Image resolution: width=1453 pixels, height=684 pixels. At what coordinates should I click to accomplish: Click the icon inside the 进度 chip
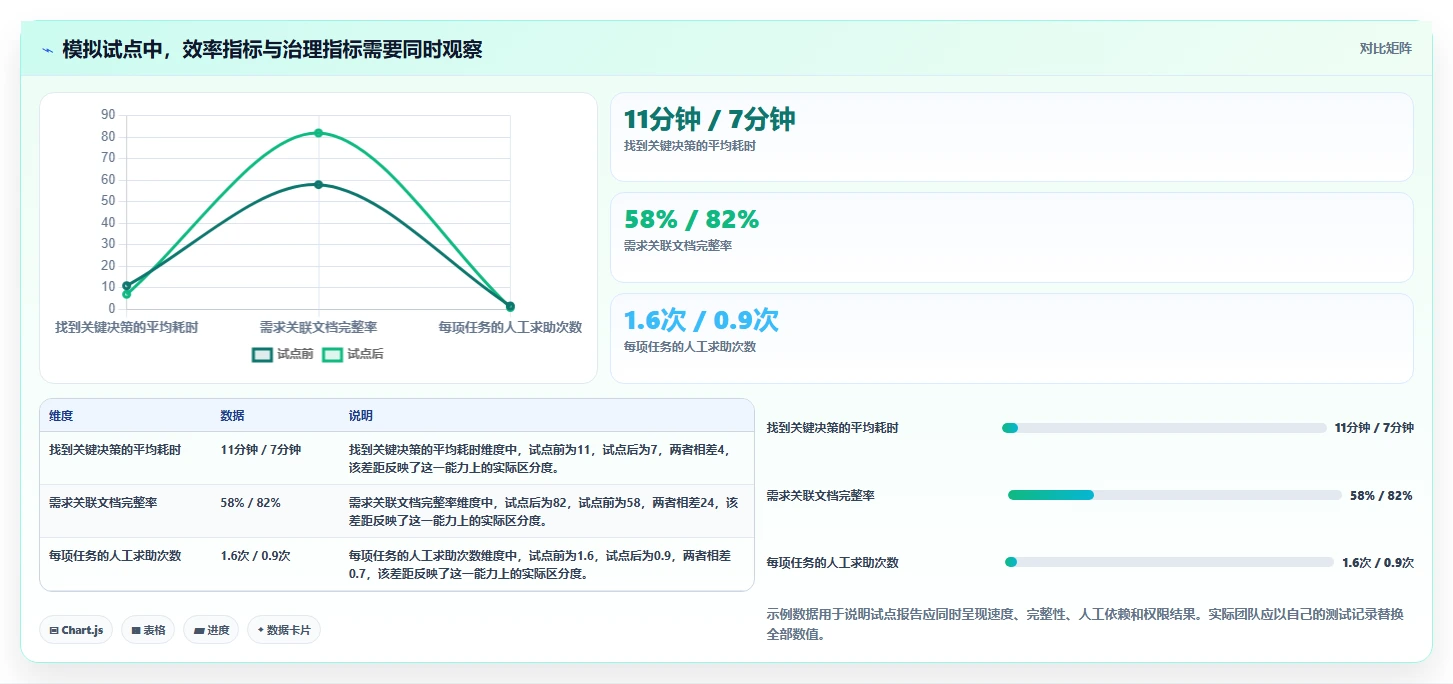198,631
